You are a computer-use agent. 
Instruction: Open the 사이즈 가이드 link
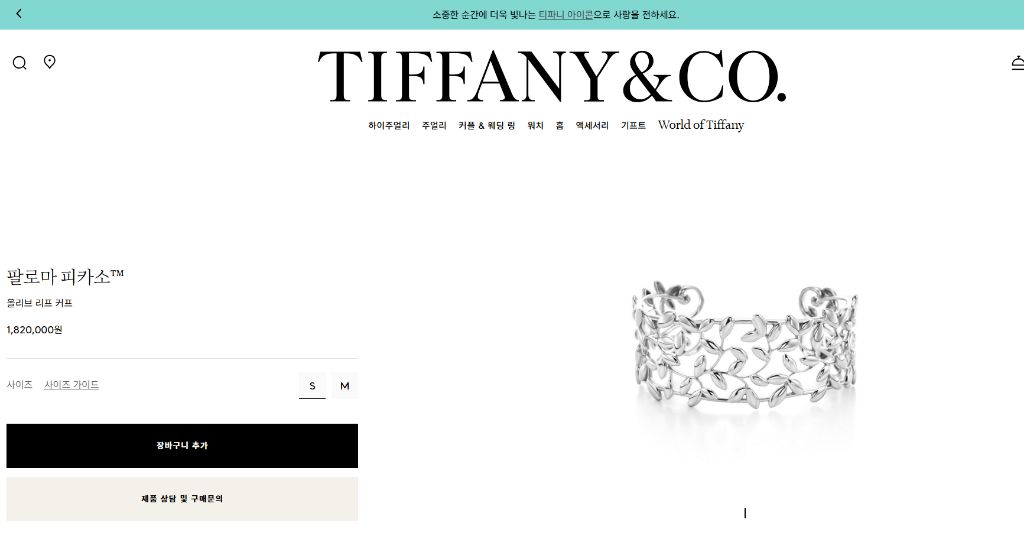click(72, 385)
